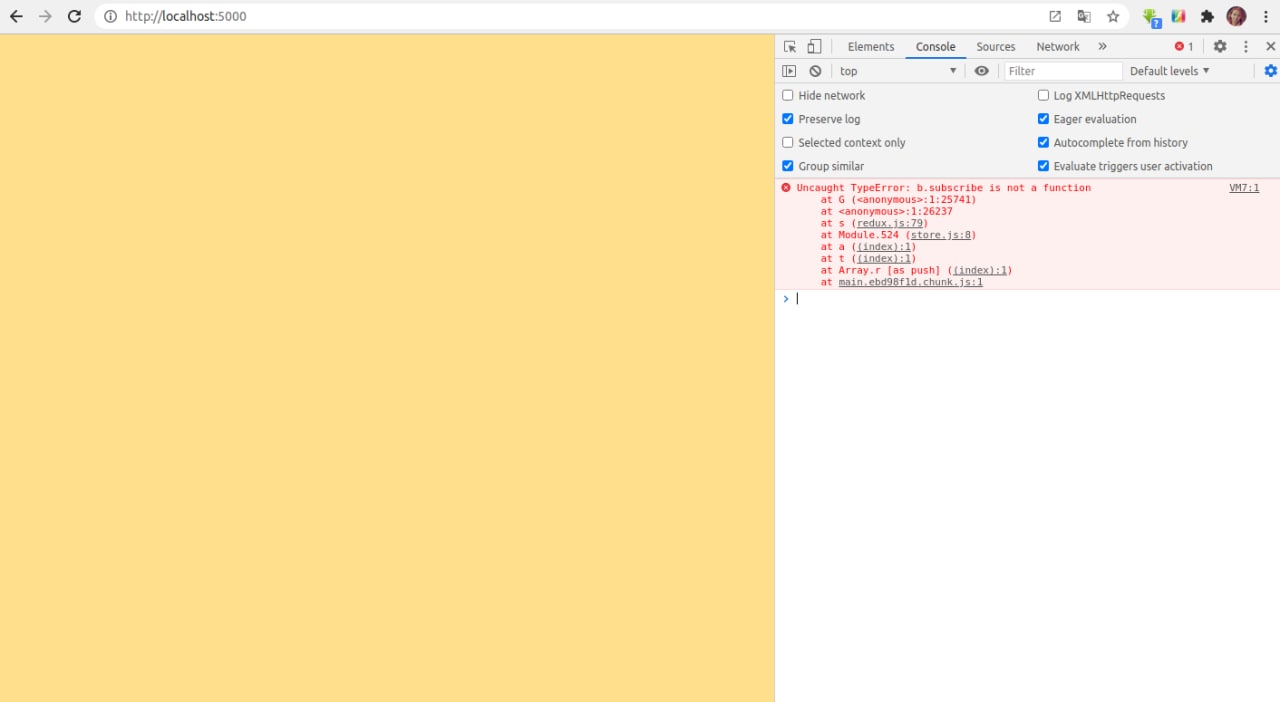This screenshot has width=1280, height=702.
Task: Open the top JavaScript context dropdown
Action: tap(897, 71)
